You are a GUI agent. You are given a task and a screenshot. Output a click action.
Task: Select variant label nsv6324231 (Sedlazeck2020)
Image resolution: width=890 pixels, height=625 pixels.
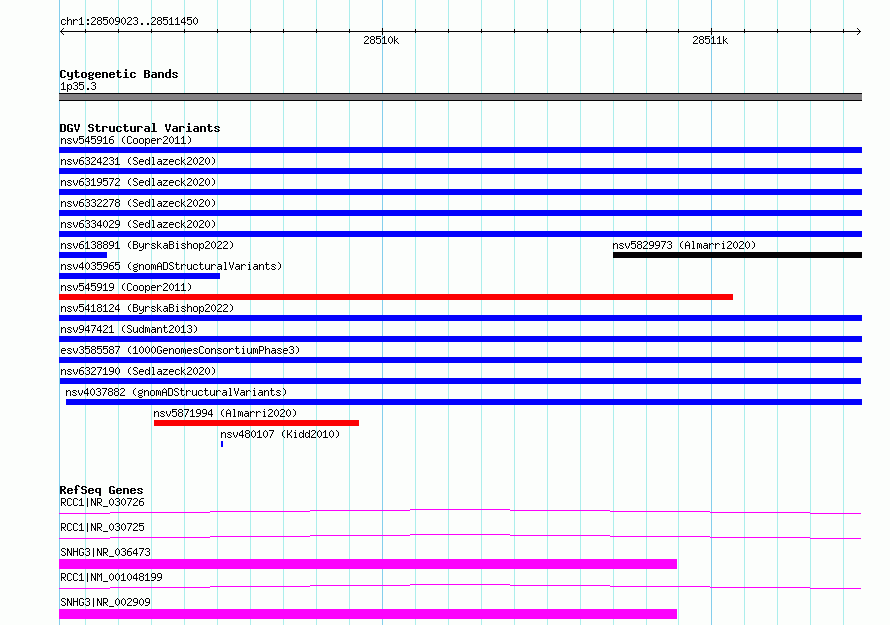(x=138, y=161)
